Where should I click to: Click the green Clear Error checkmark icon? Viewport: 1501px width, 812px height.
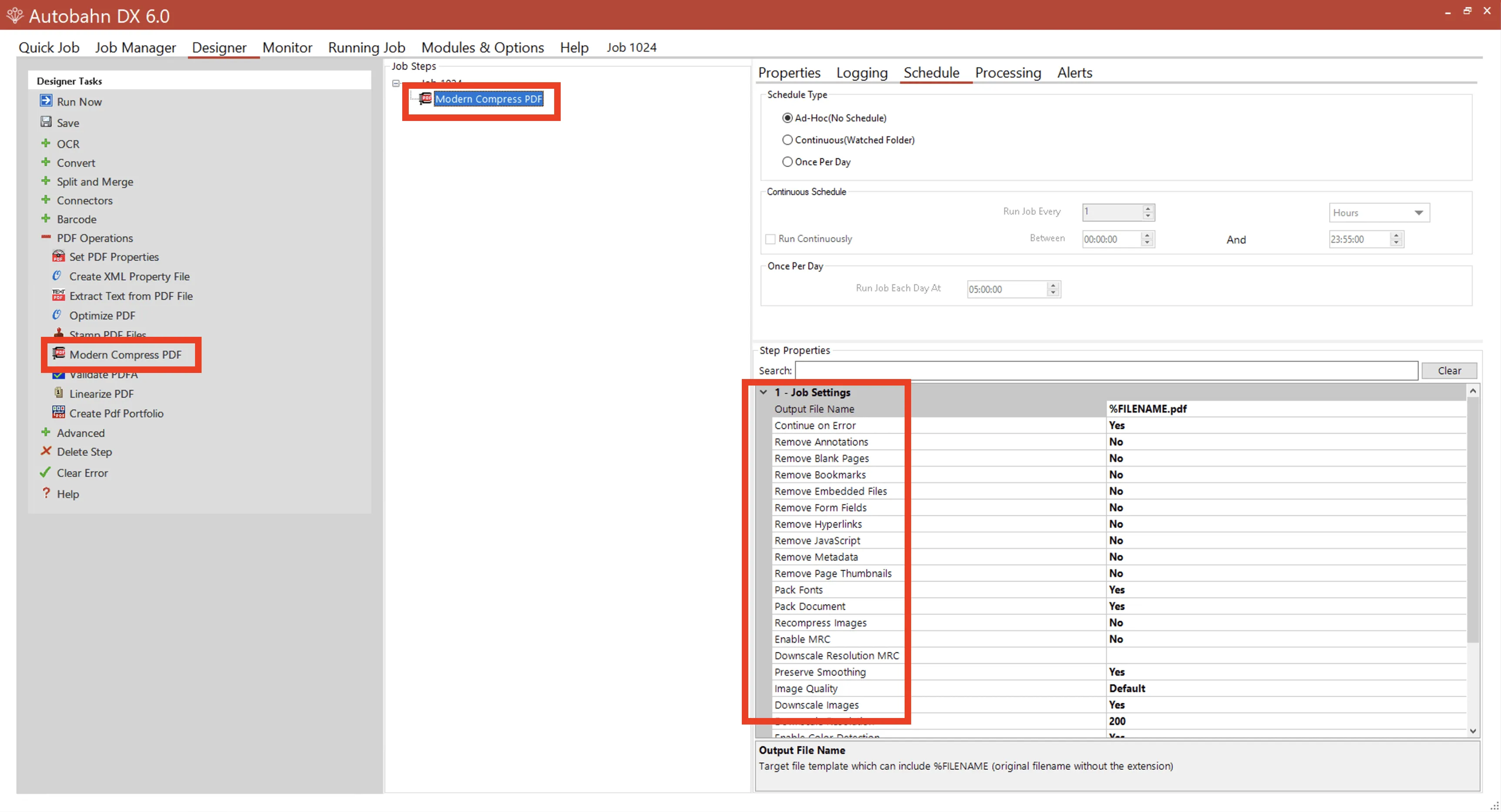click(x=45, y=472)
